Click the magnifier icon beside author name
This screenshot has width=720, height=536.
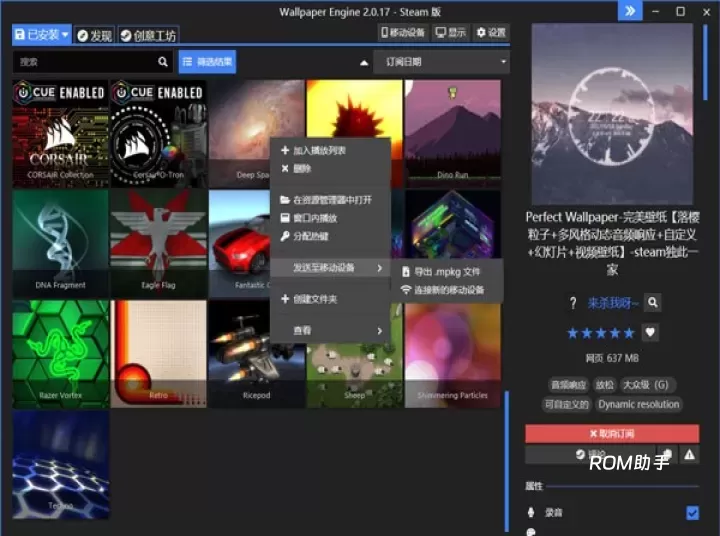[x=652, y=302]
